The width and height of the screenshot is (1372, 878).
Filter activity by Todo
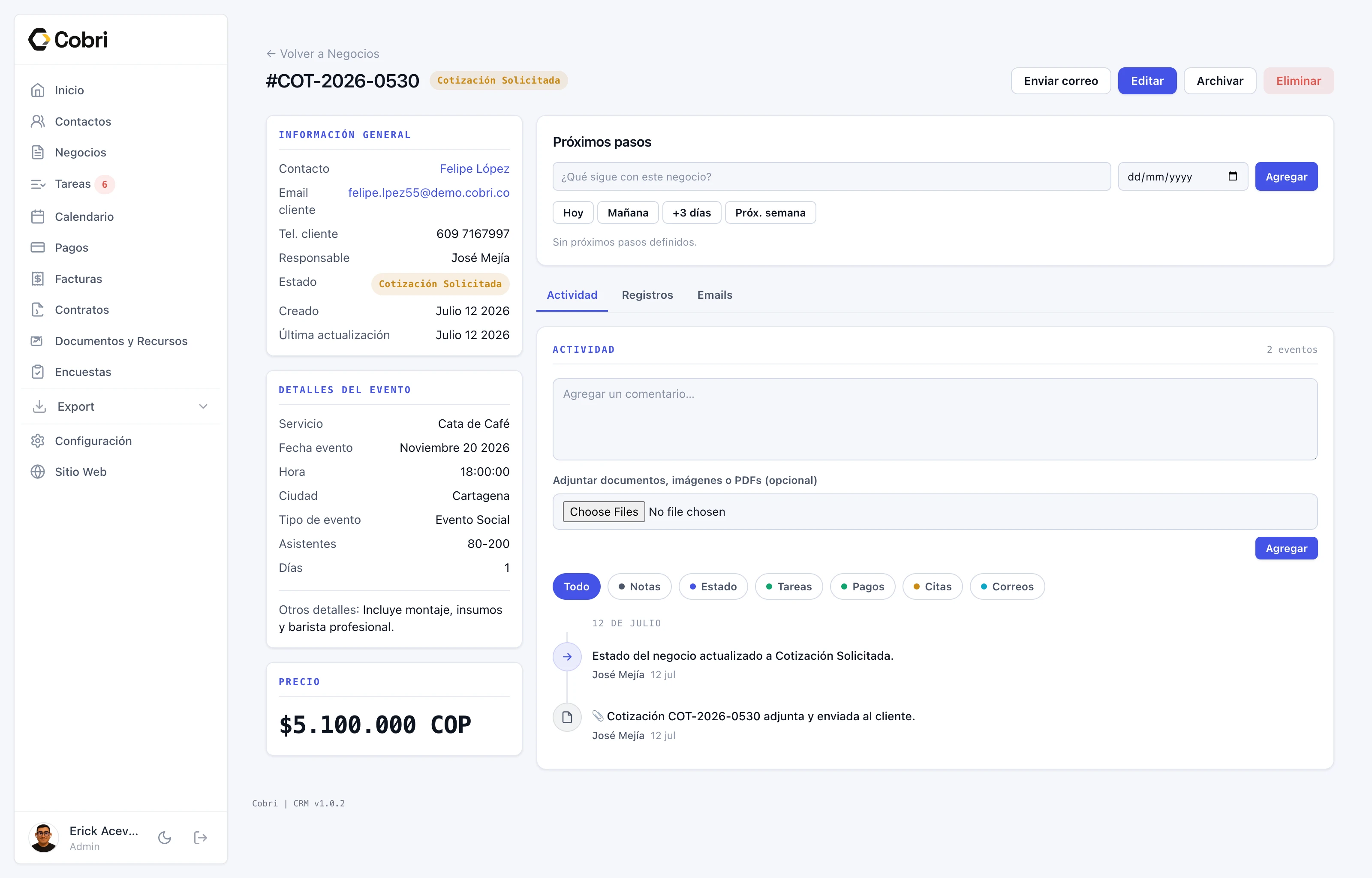(576, 586)
